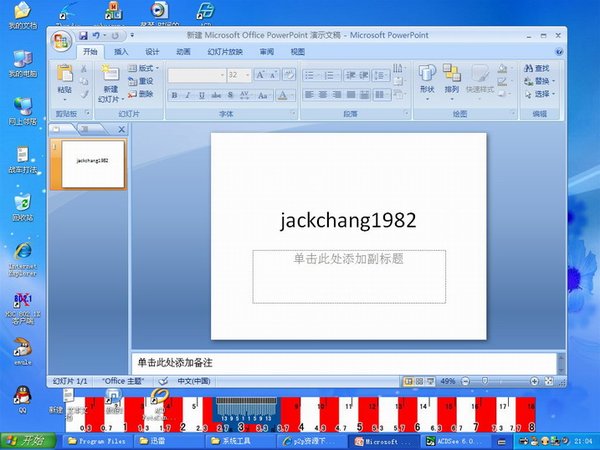Align text right

[x=337, y=95]
